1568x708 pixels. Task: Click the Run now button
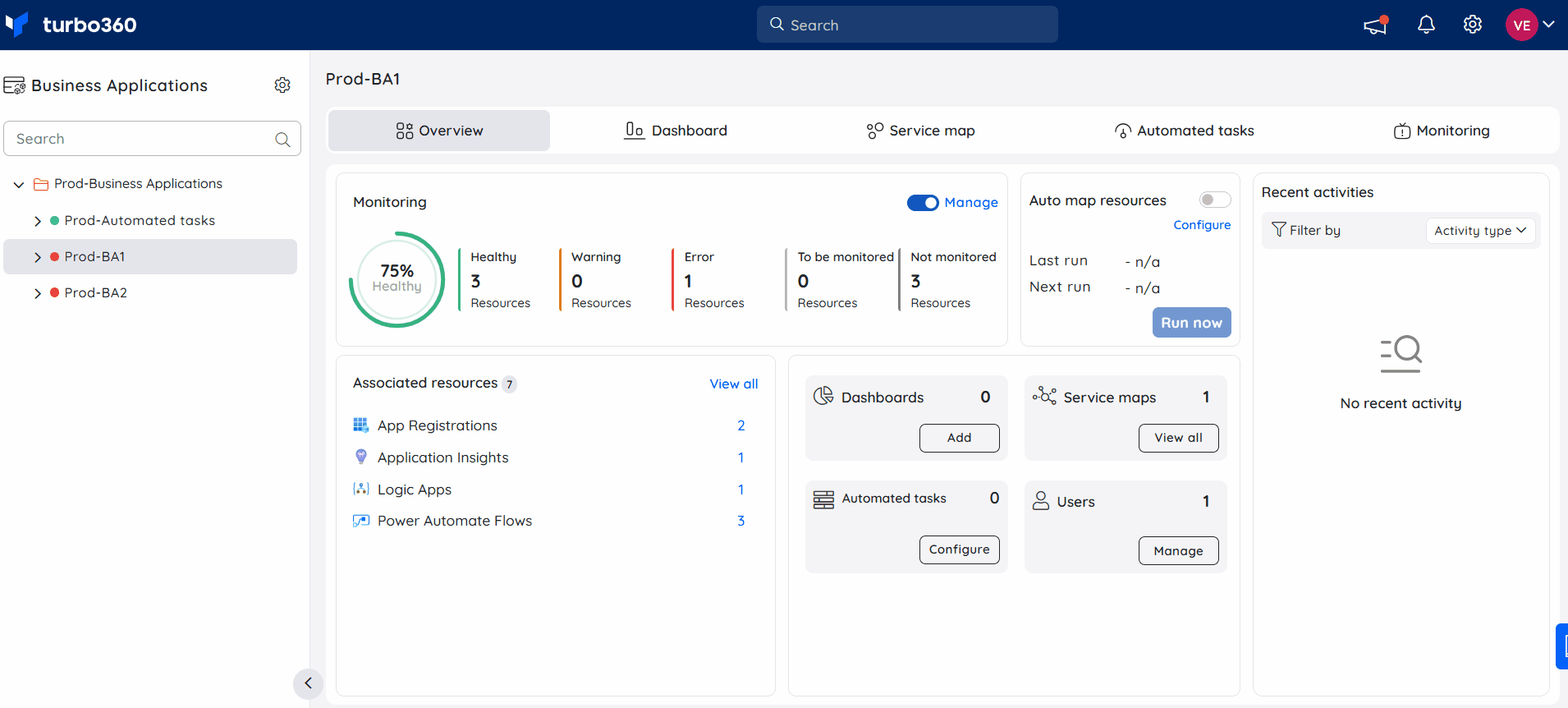[x=1191, y=323]
